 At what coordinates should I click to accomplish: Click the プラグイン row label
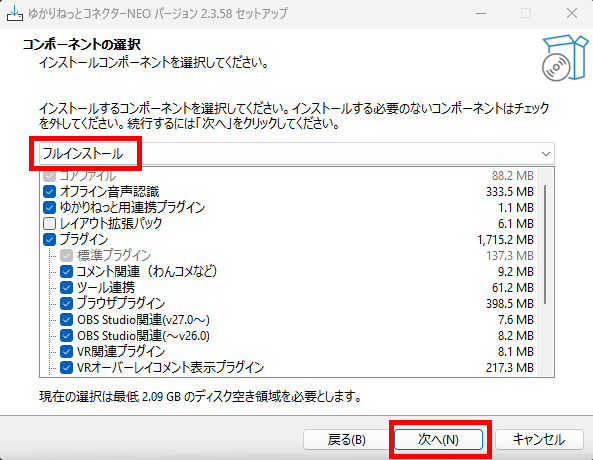pos(84,239)
